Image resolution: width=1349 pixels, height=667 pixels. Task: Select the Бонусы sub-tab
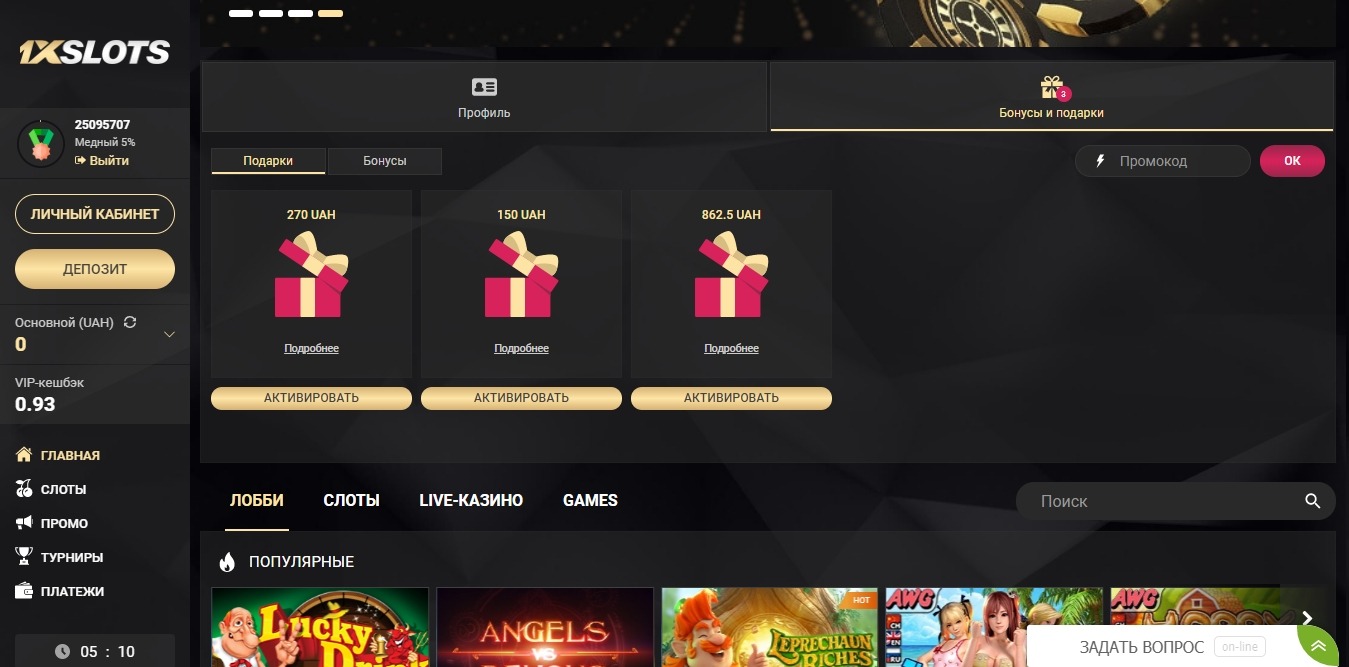click(385, 161)
